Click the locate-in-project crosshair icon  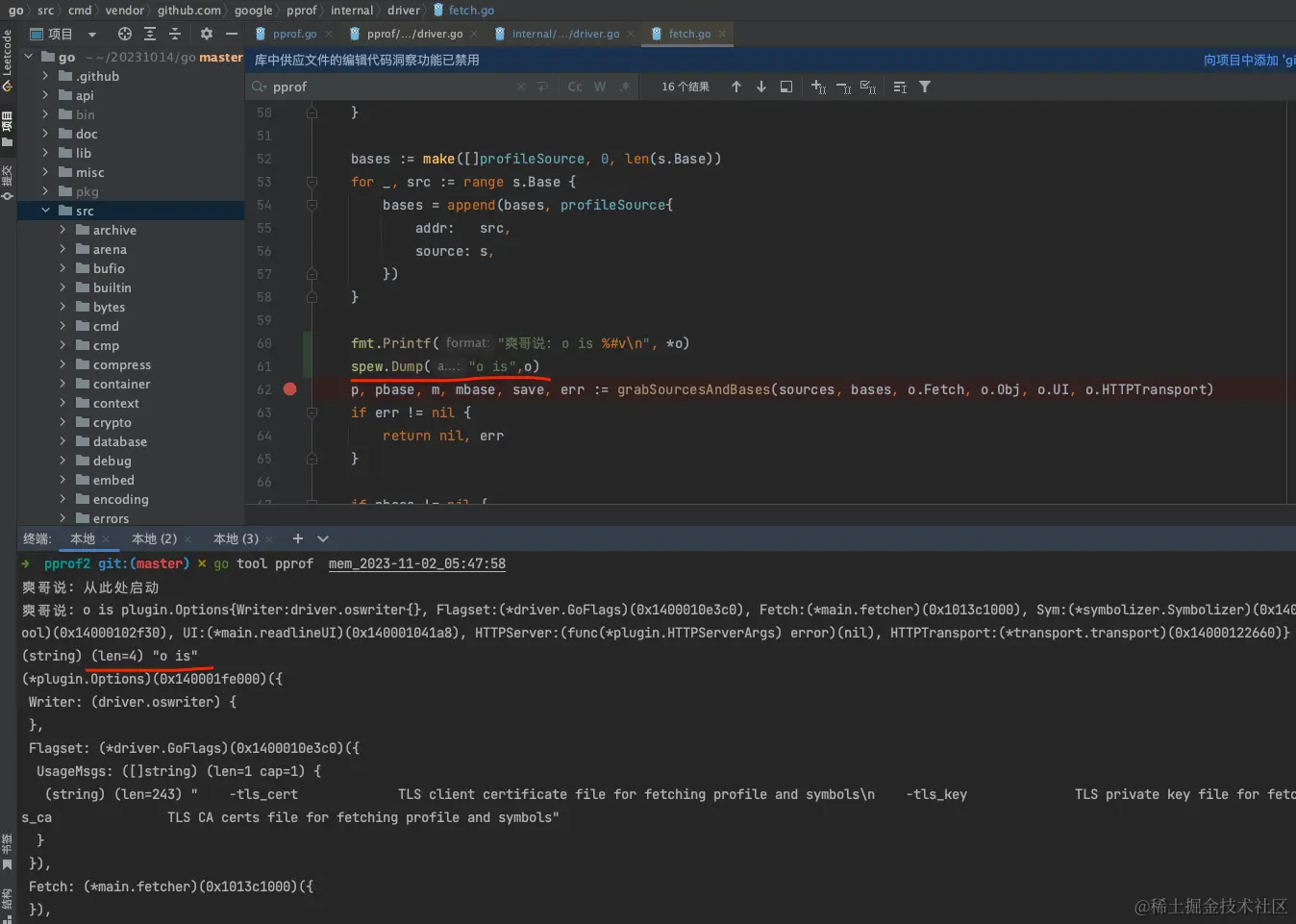pos(125,34)
